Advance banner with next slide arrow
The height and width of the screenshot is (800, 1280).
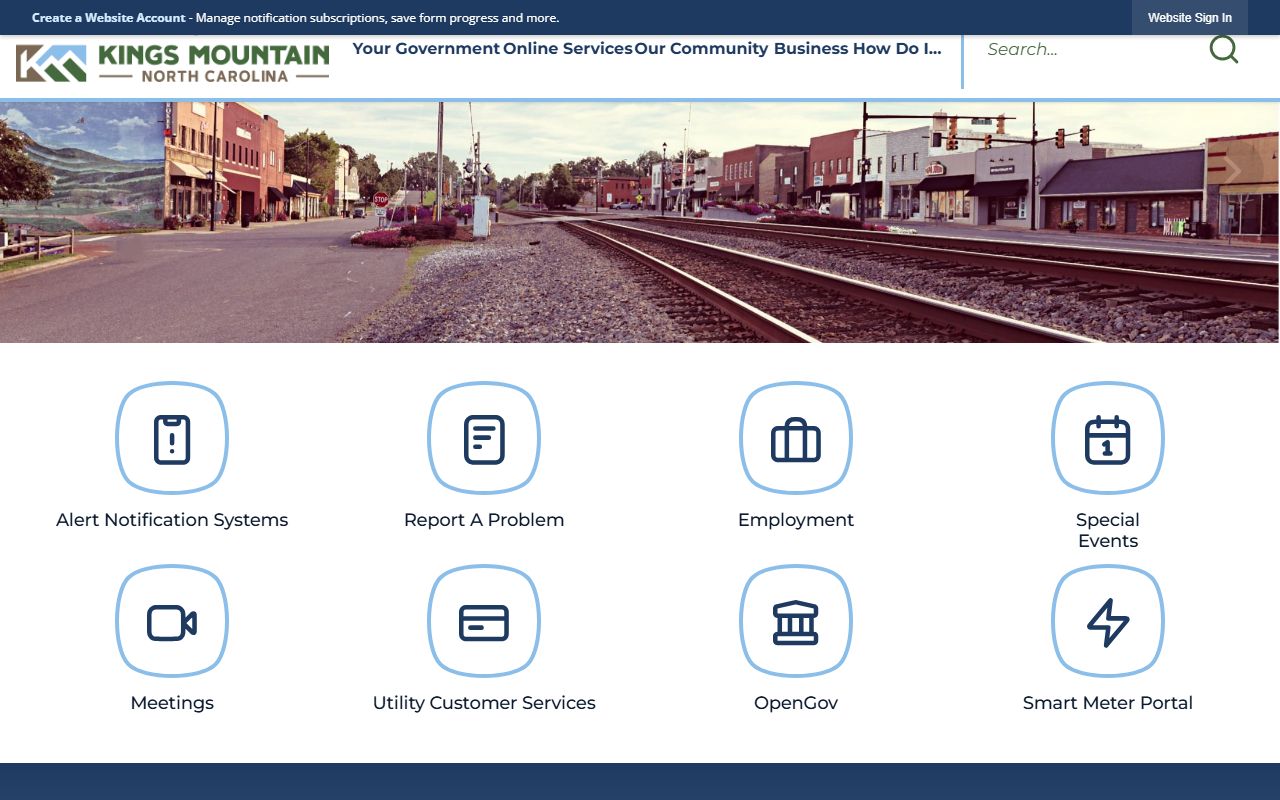coord(1233,171)
